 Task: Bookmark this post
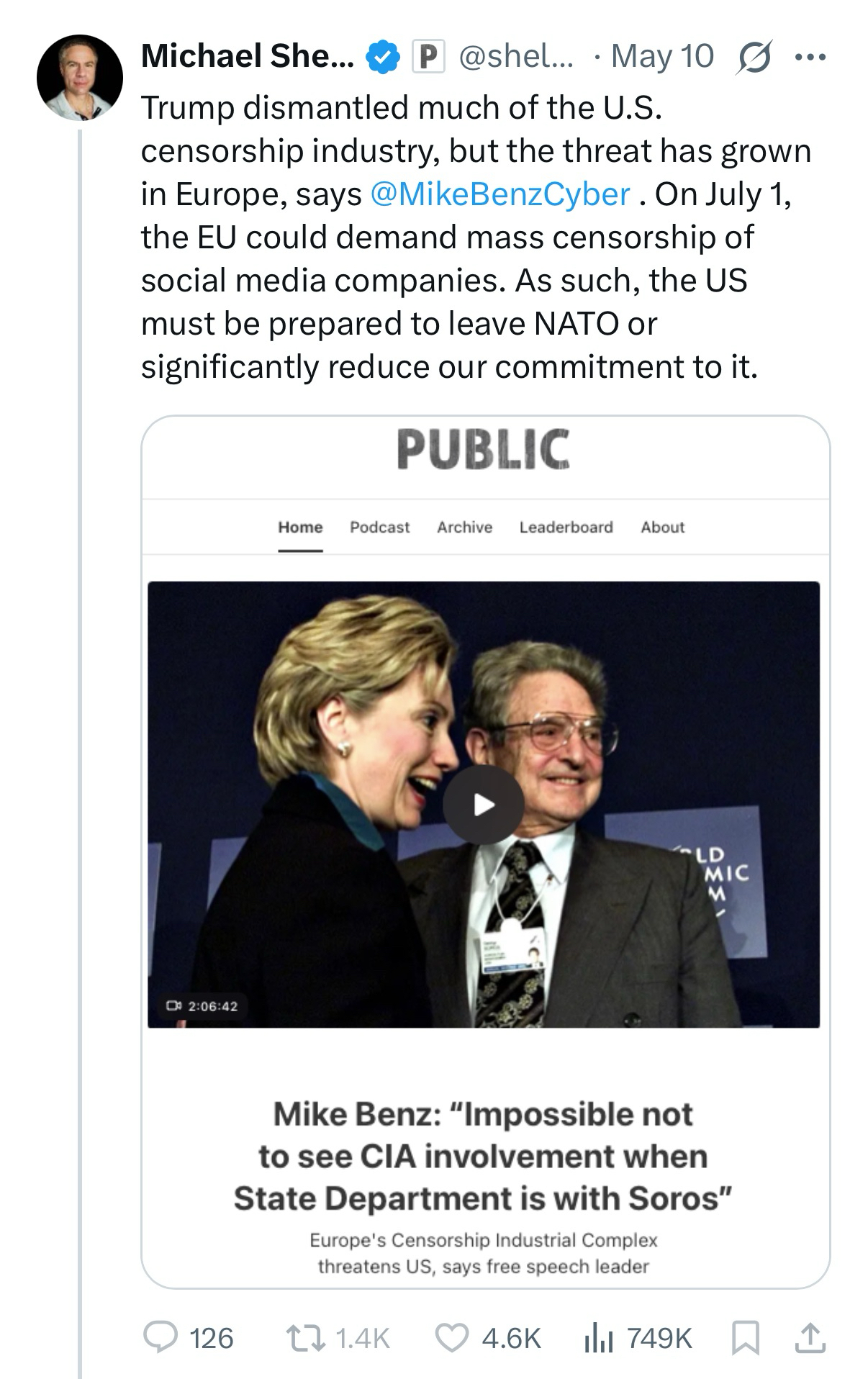click(745, 1337)
